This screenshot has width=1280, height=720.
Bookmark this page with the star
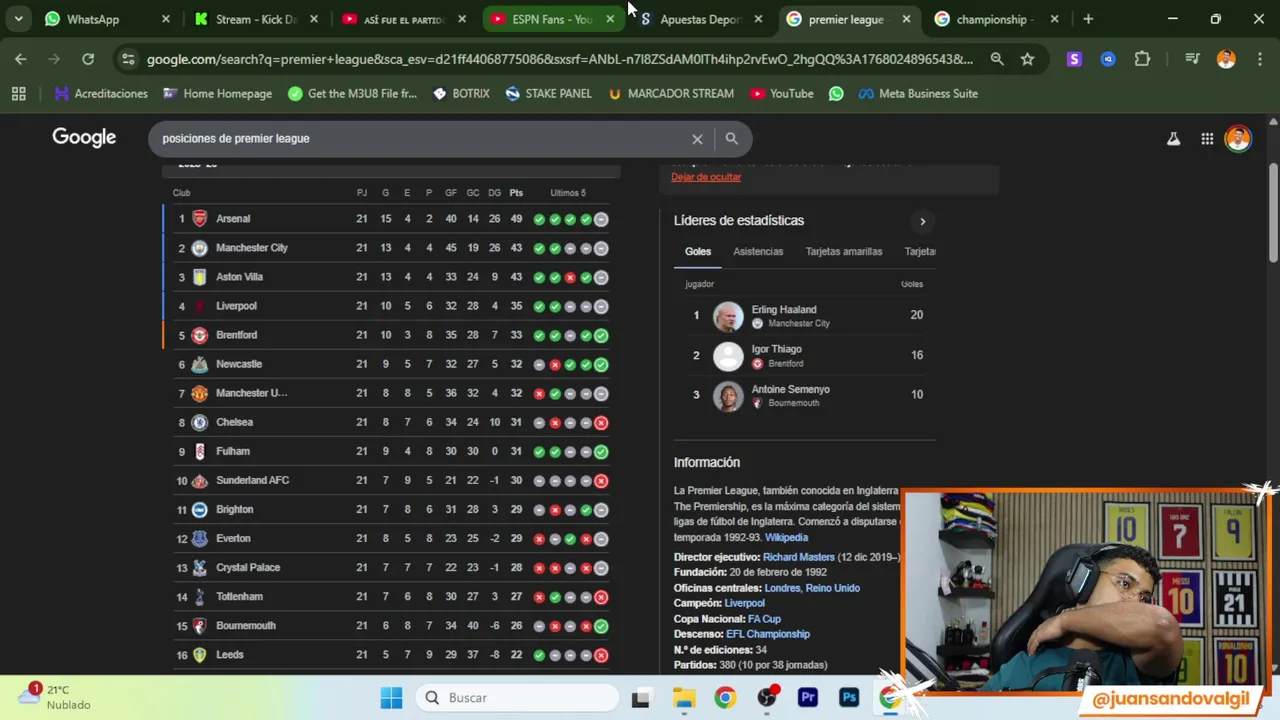[x=1027, y=59]
